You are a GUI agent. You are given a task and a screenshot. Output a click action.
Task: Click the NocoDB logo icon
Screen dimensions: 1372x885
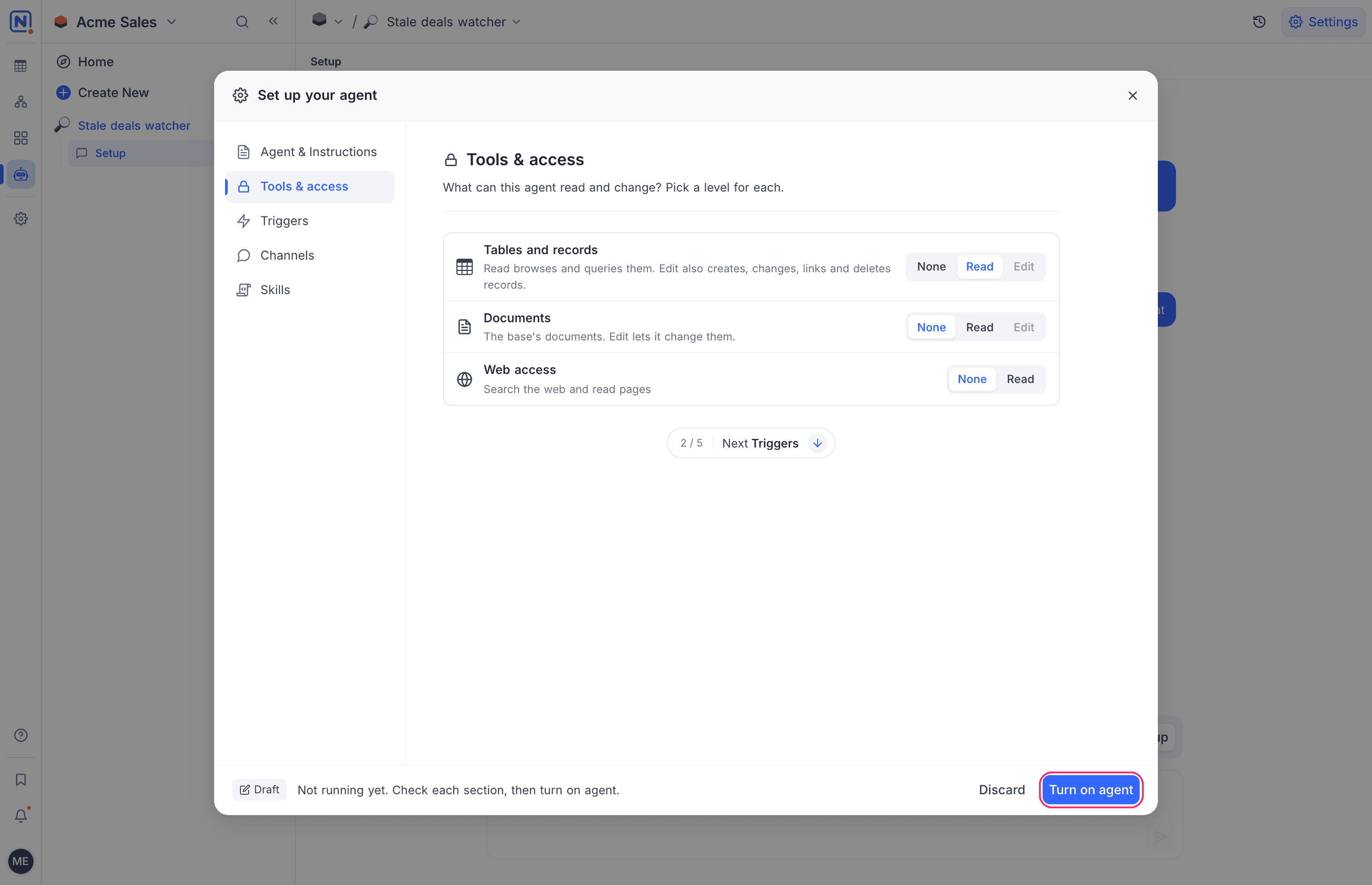coord(21,22)
